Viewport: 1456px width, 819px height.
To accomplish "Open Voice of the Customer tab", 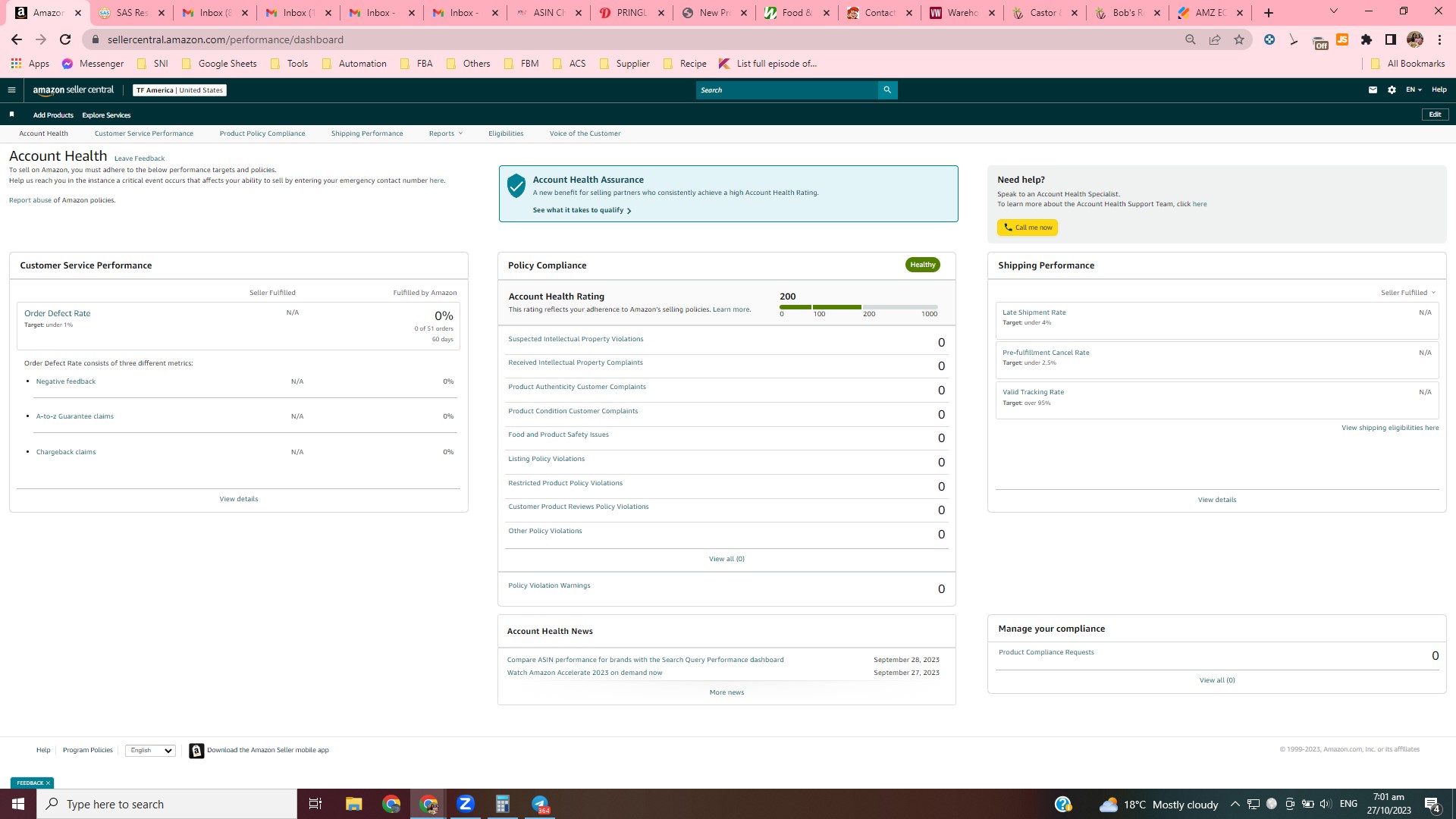I will (585, 133).
